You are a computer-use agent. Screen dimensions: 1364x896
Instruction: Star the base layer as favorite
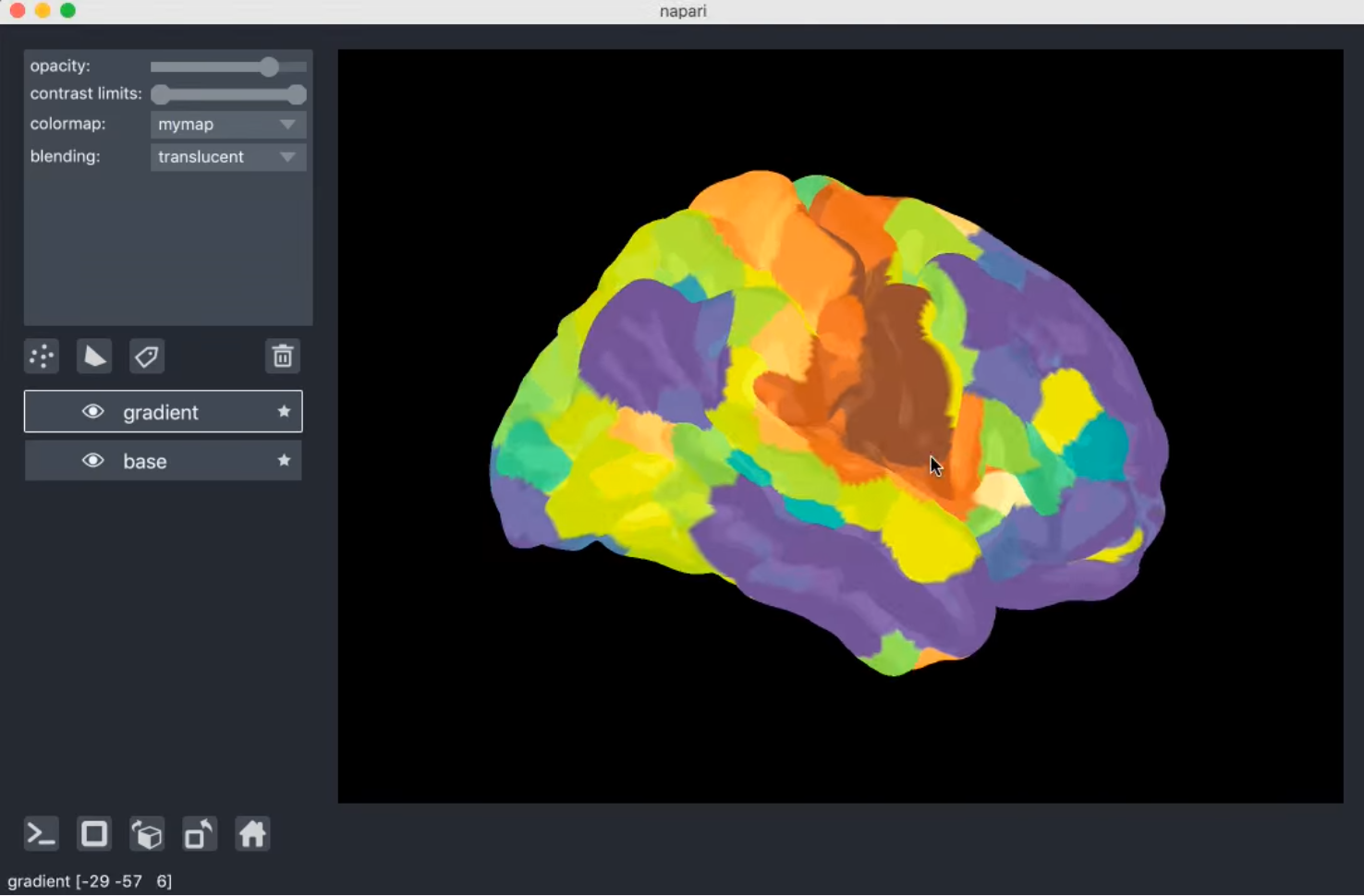[284, 460]
